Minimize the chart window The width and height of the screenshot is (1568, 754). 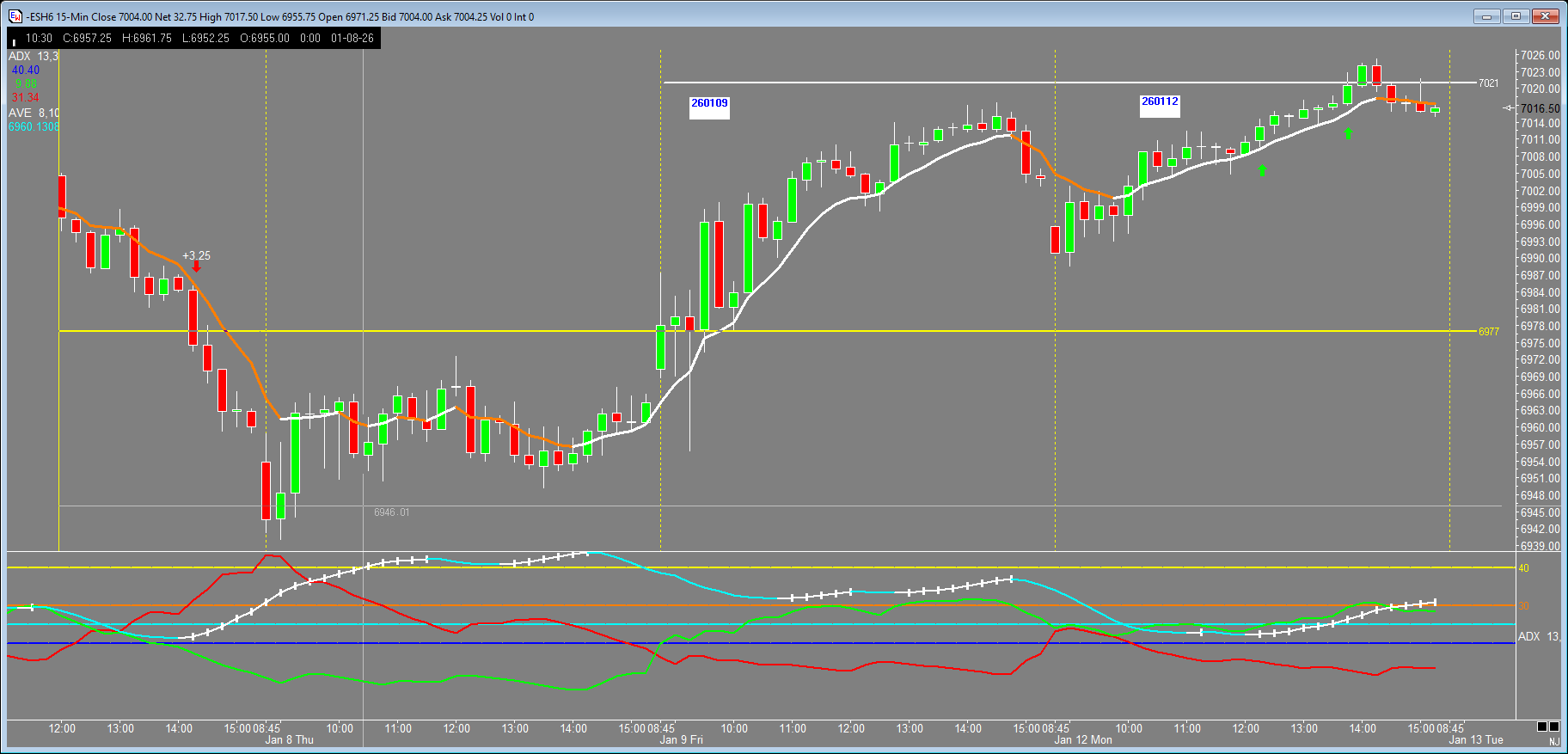1486,16
